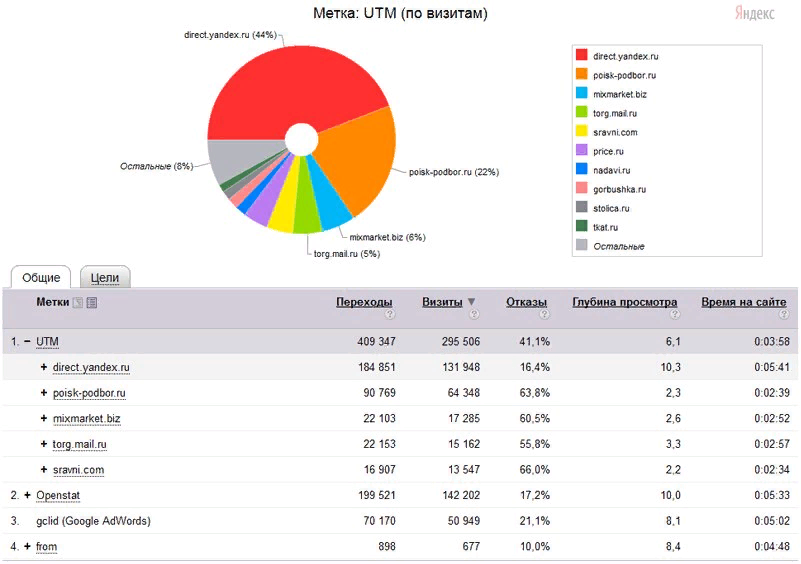The image size is (801, 564).
Task: Click the 142 202 visits value for Openstat
Action: [x=460, y=496]
